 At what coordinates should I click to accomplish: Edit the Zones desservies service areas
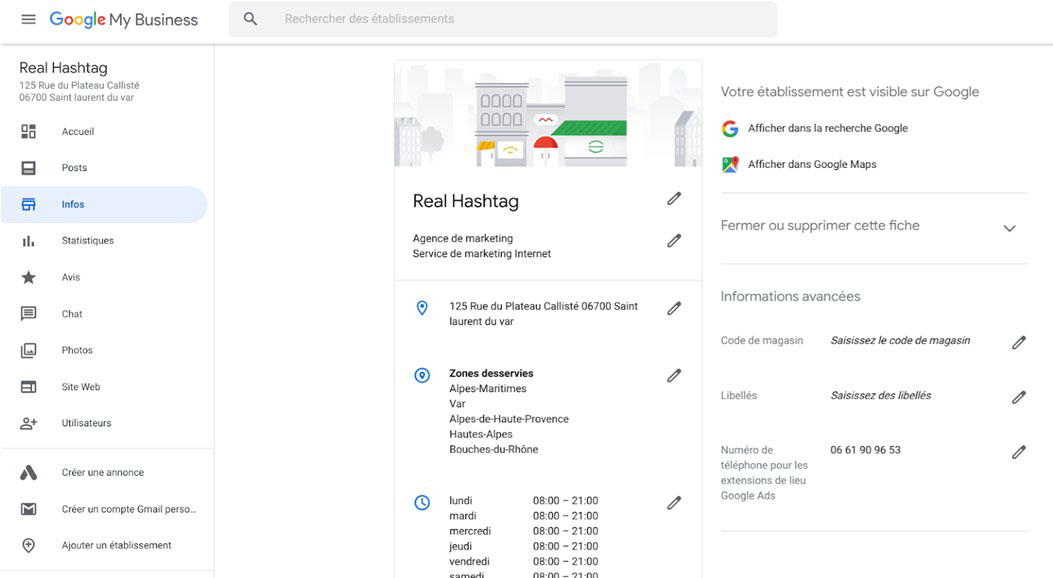674,375
